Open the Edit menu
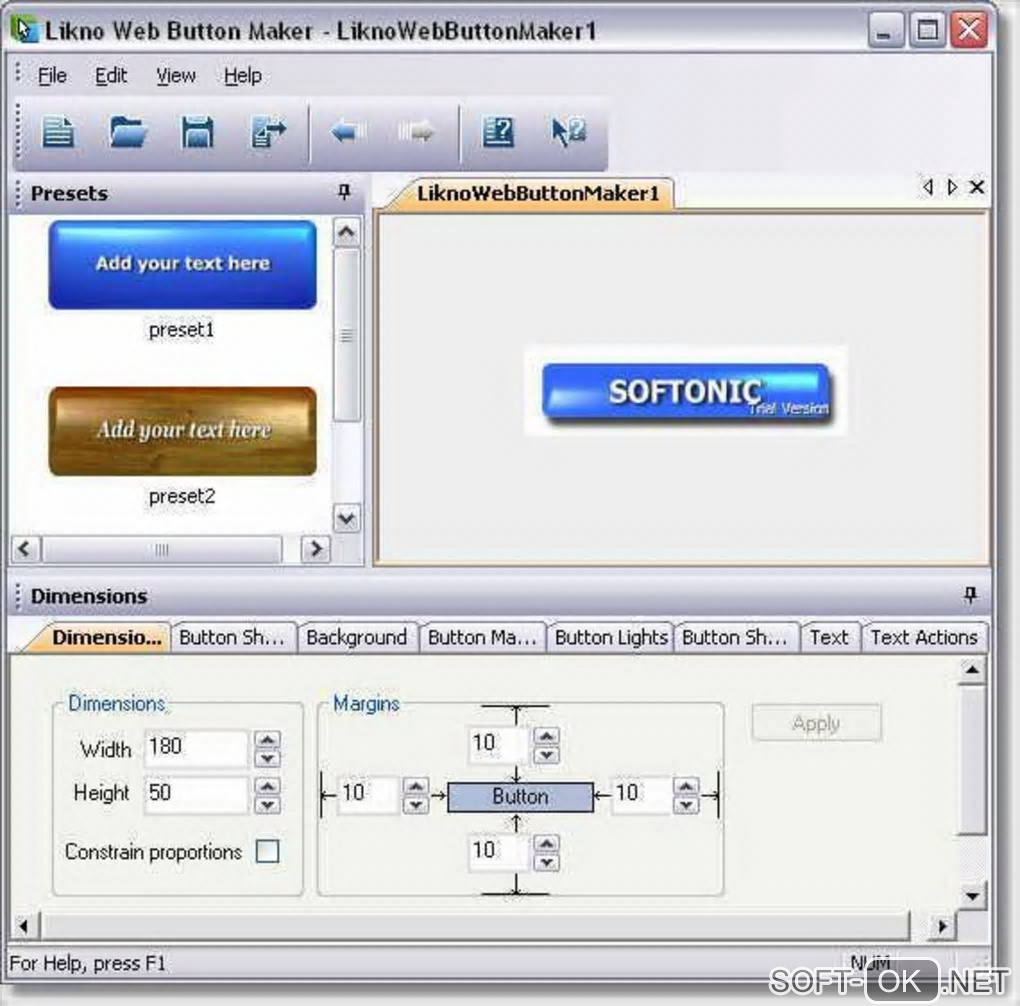This screenshot has width=1020, height=1006. click(x=111, y=76)
